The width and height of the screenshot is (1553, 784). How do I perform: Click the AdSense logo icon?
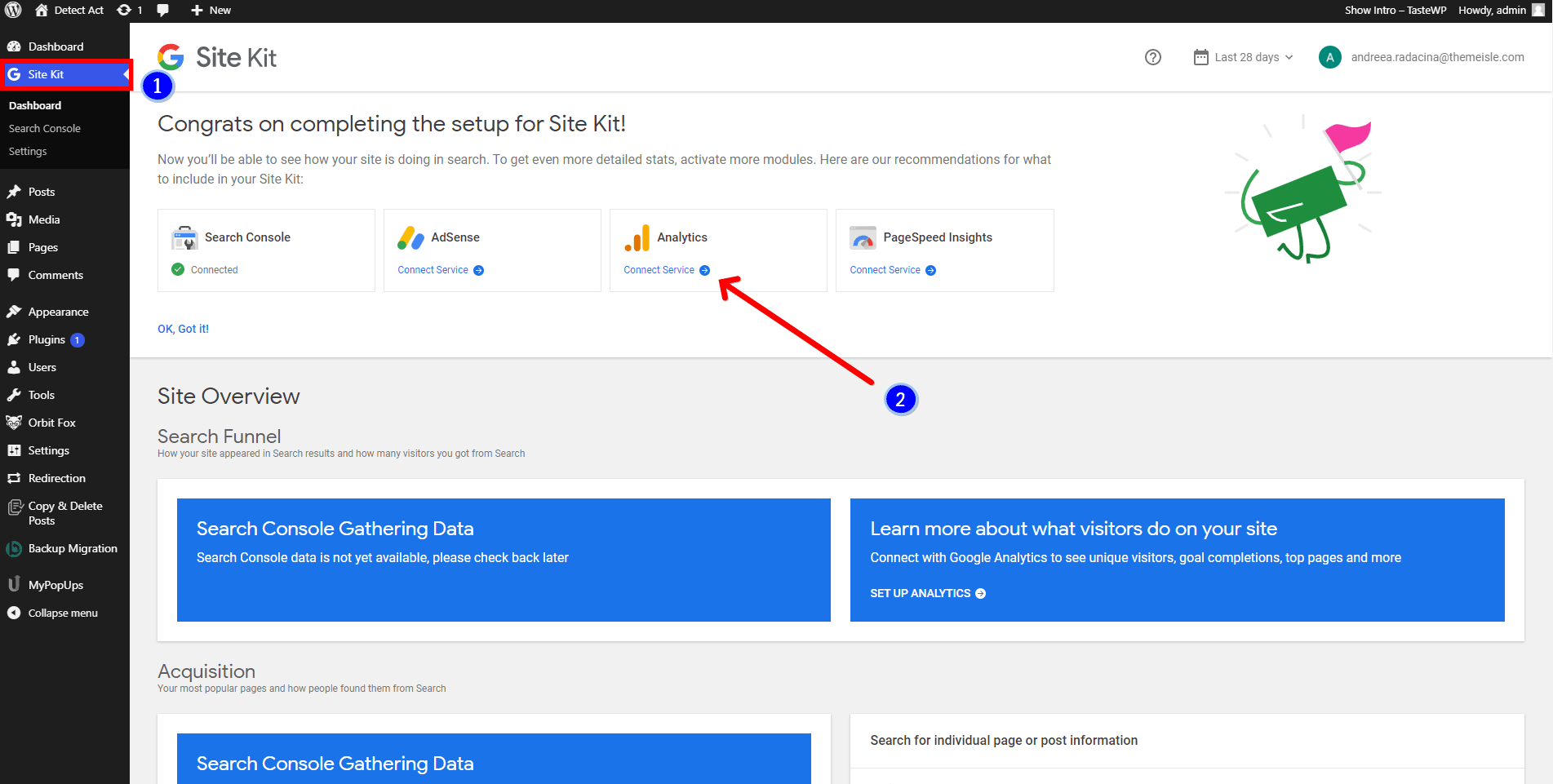coord(410,238)
